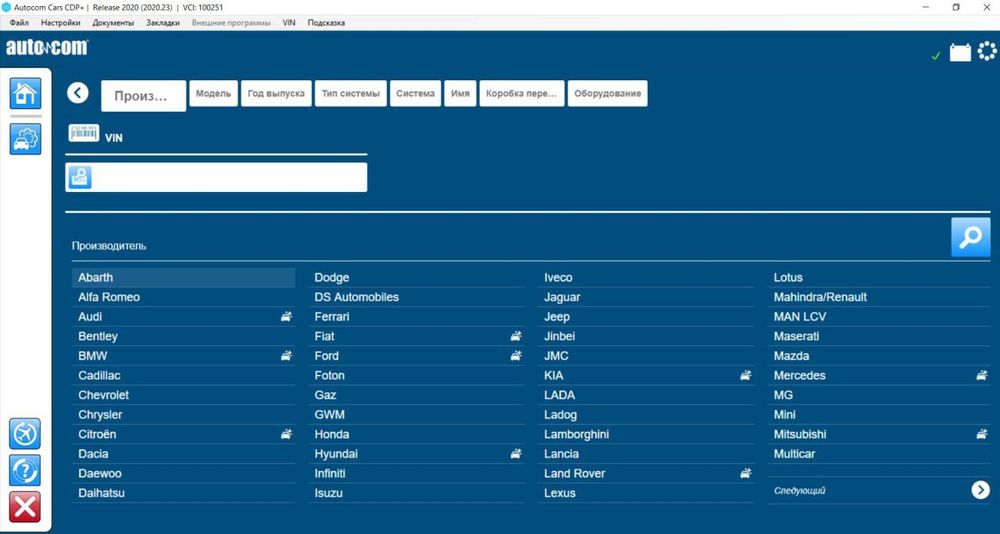Open the help question mark icon
1000x534 pixels.
(26, 471)
